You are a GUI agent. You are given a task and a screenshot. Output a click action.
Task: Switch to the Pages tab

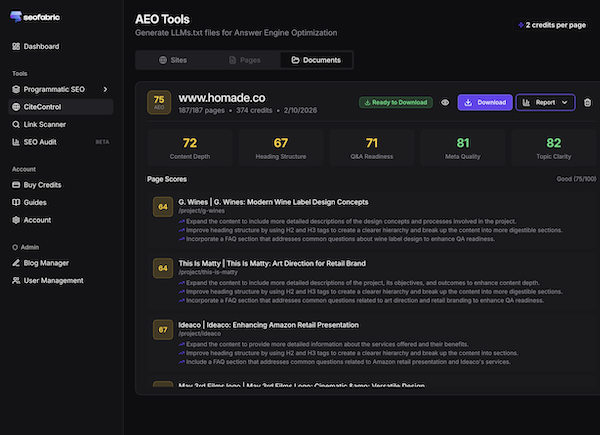click(x=244, y=60)
